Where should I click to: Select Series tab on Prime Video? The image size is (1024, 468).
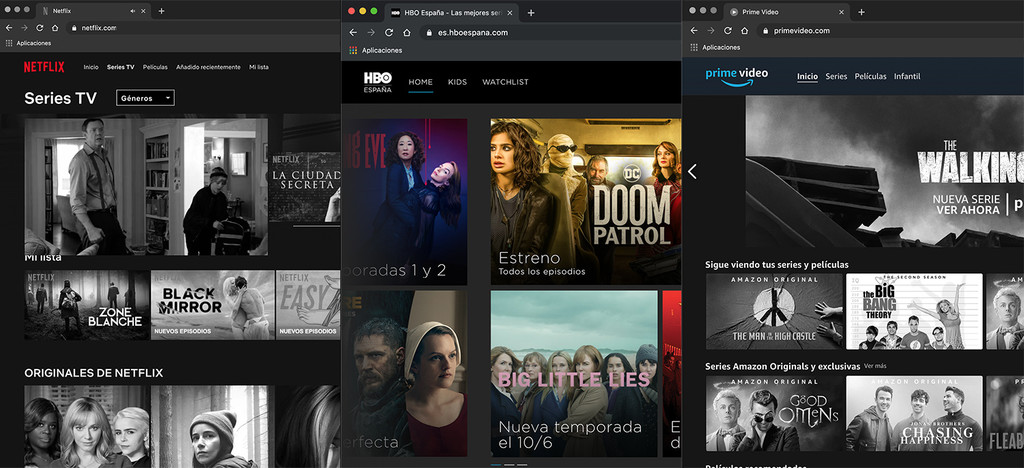[836, 76]
